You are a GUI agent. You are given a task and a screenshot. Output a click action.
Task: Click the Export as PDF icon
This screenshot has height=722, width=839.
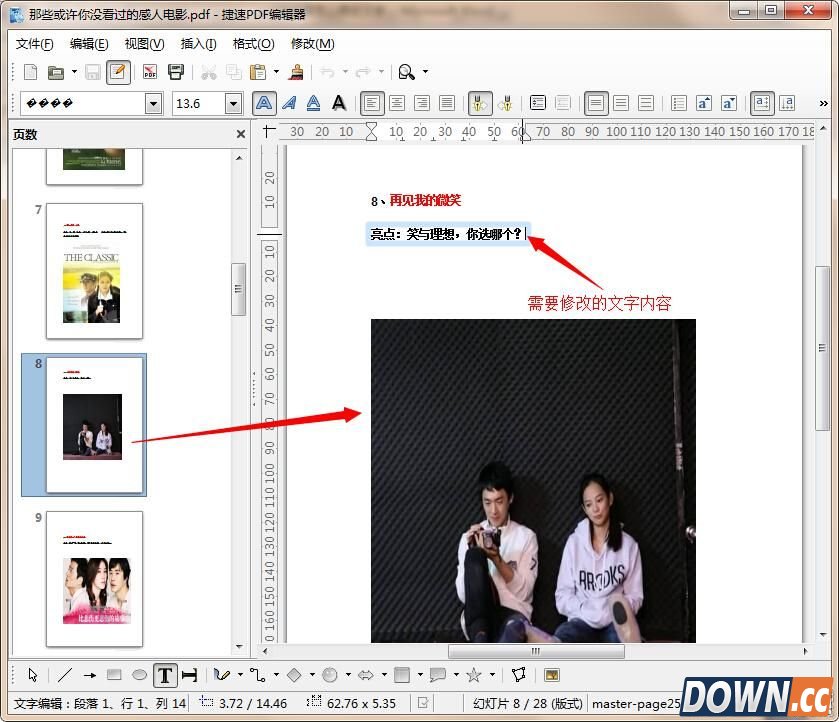150,72
